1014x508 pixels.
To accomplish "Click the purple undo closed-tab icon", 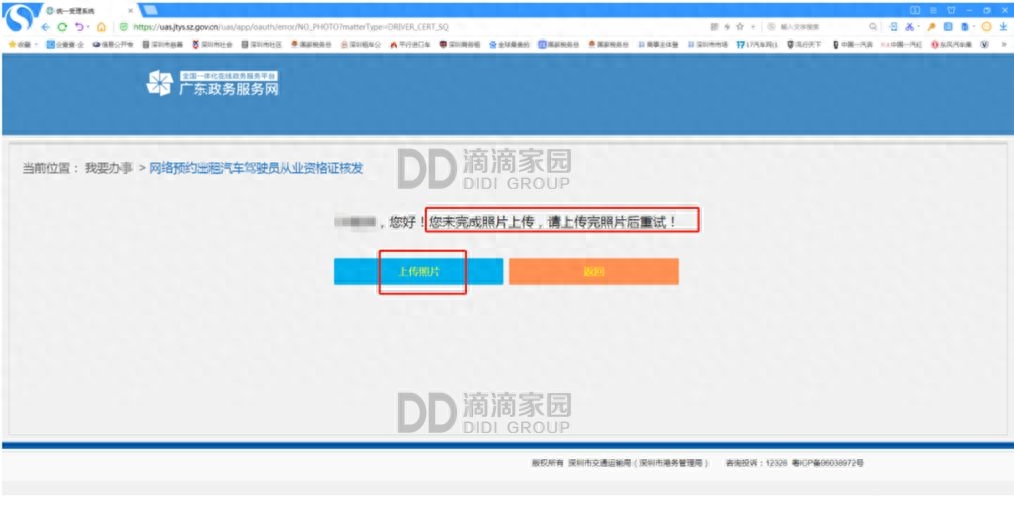I will (79, 26).
